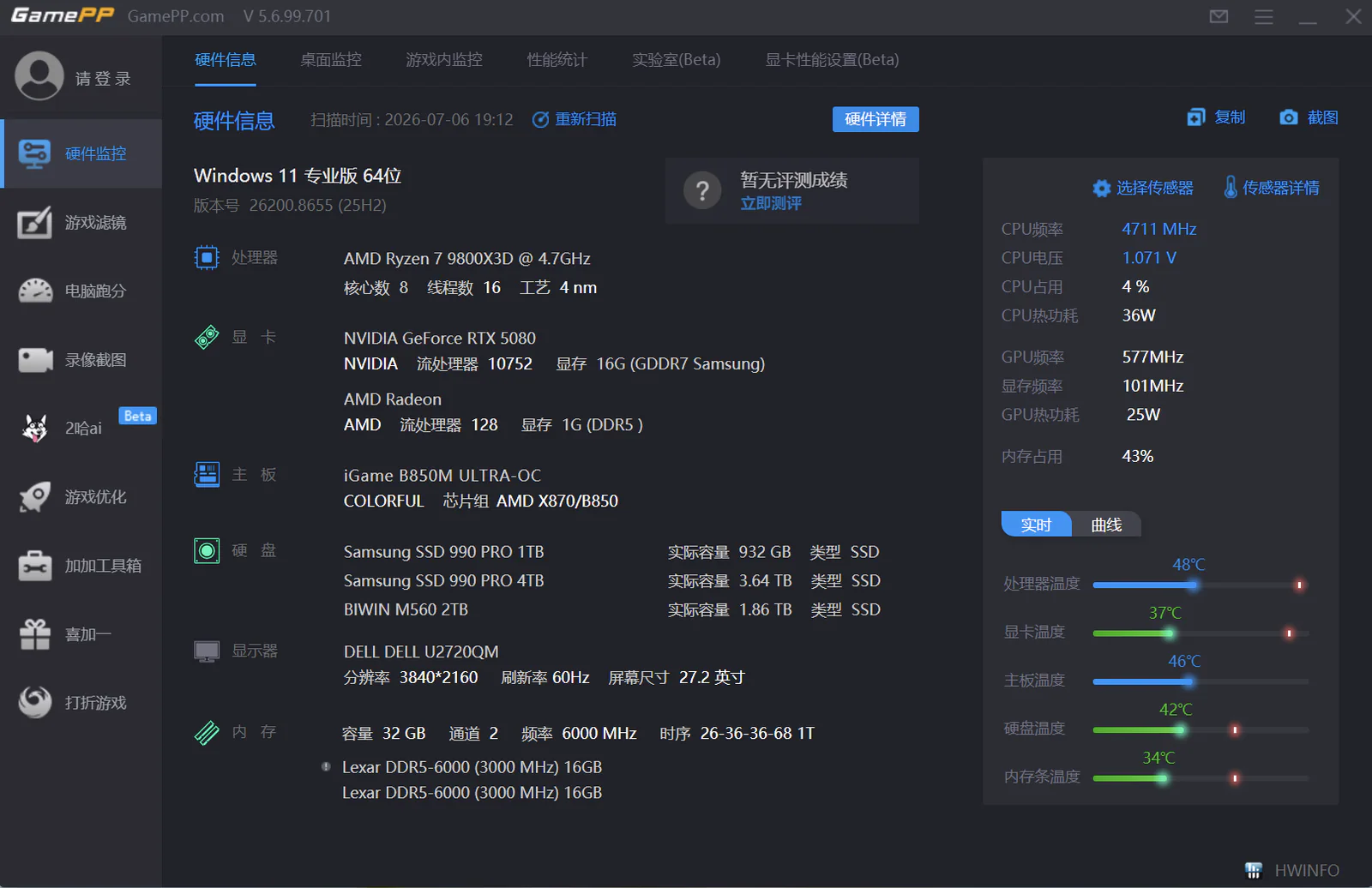The height and width of the screenshot is (888, 1372).
Task: Click the 显卡温度 slider handle at 37℃
Action: pos(1169,633)
